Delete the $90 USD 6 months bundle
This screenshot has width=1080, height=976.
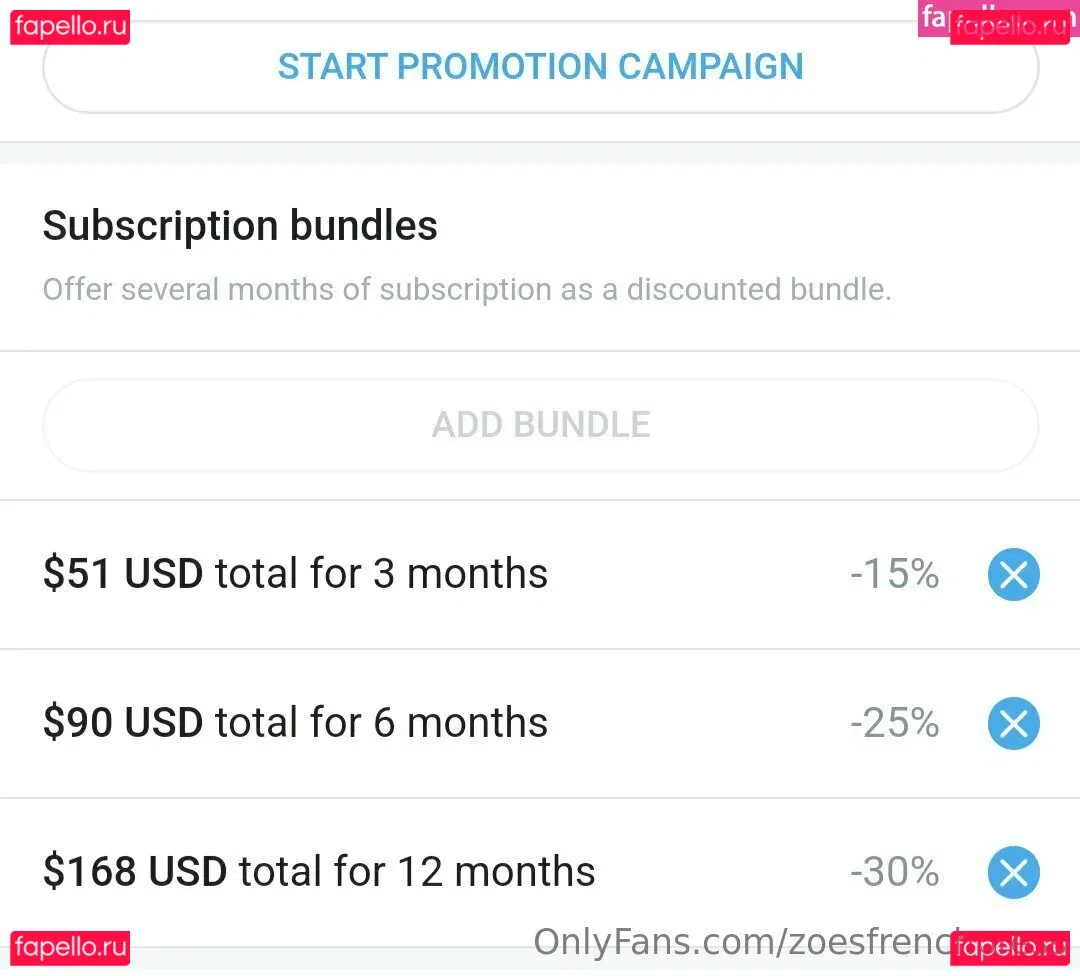click(x=1013, y=724)
